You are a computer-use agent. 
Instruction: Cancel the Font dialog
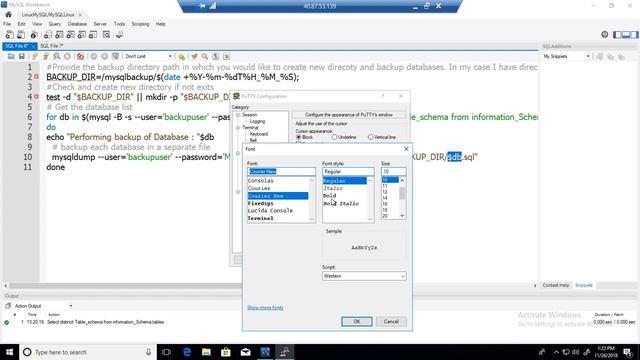click(391, 322)
